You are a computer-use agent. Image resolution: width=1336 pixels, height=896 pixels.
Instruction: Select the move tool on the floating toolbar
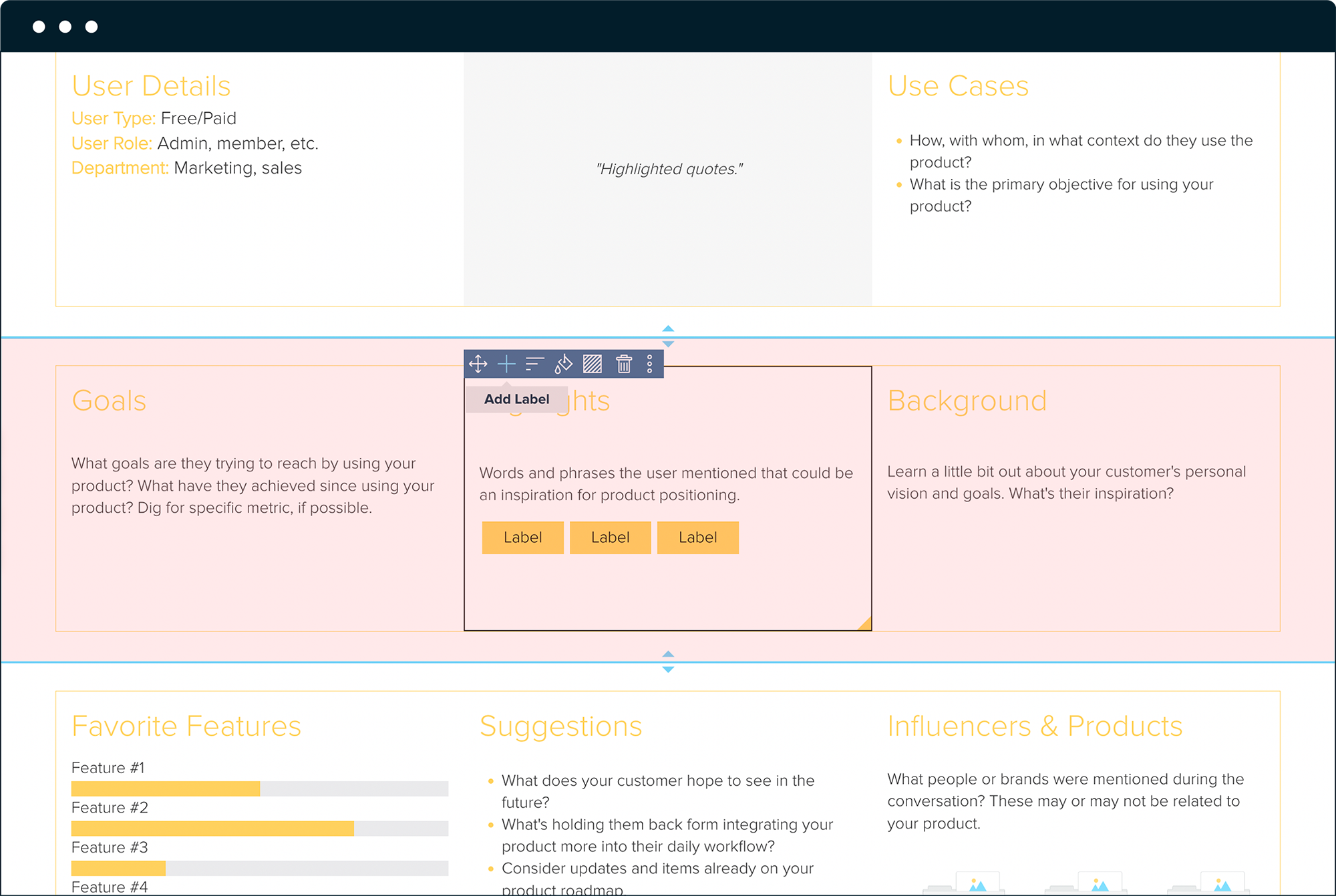point(478,365)
